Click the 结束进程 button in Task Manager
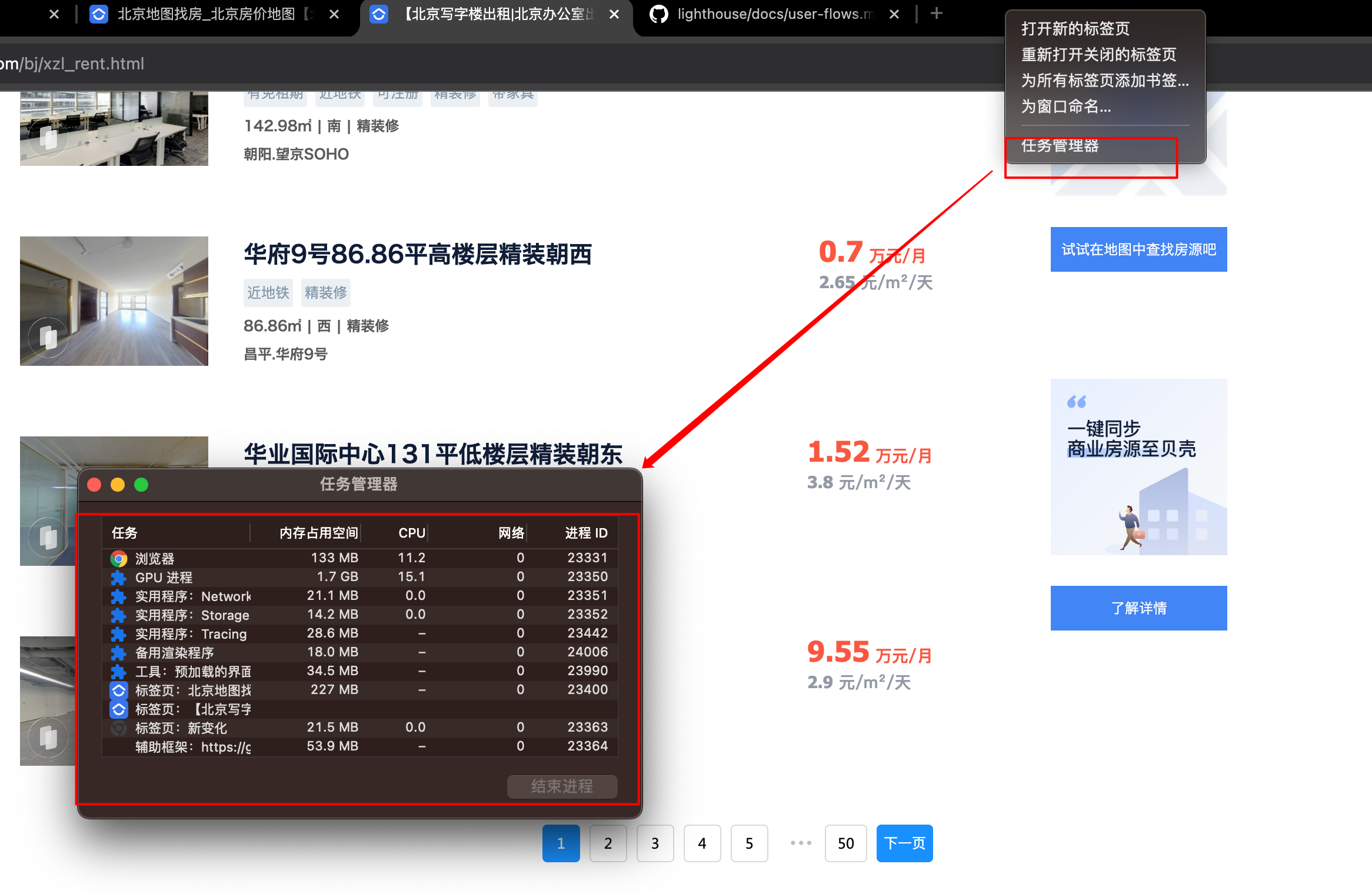 pos(562,786)
